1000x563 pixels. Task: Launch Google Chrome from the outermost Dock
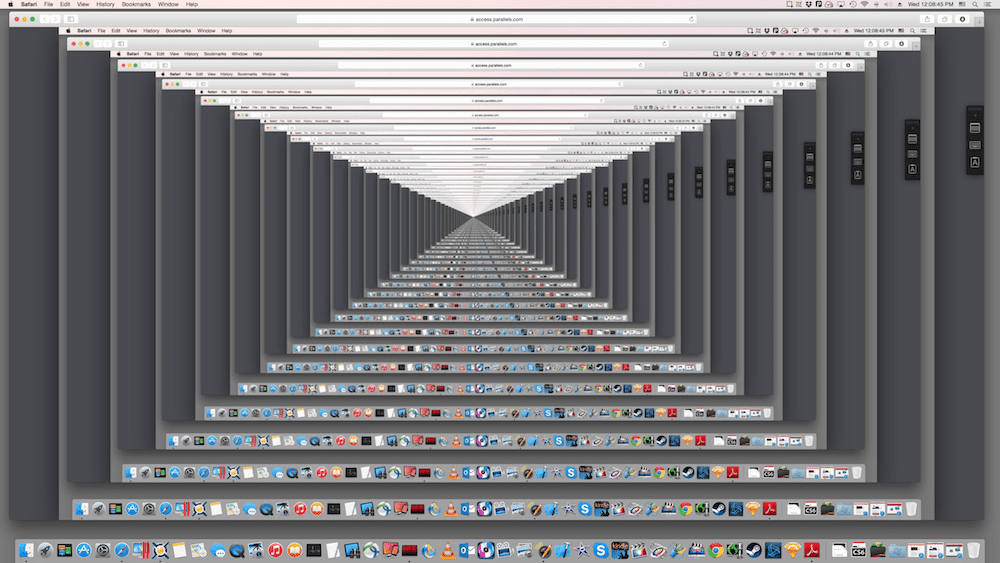click(716, 550)
